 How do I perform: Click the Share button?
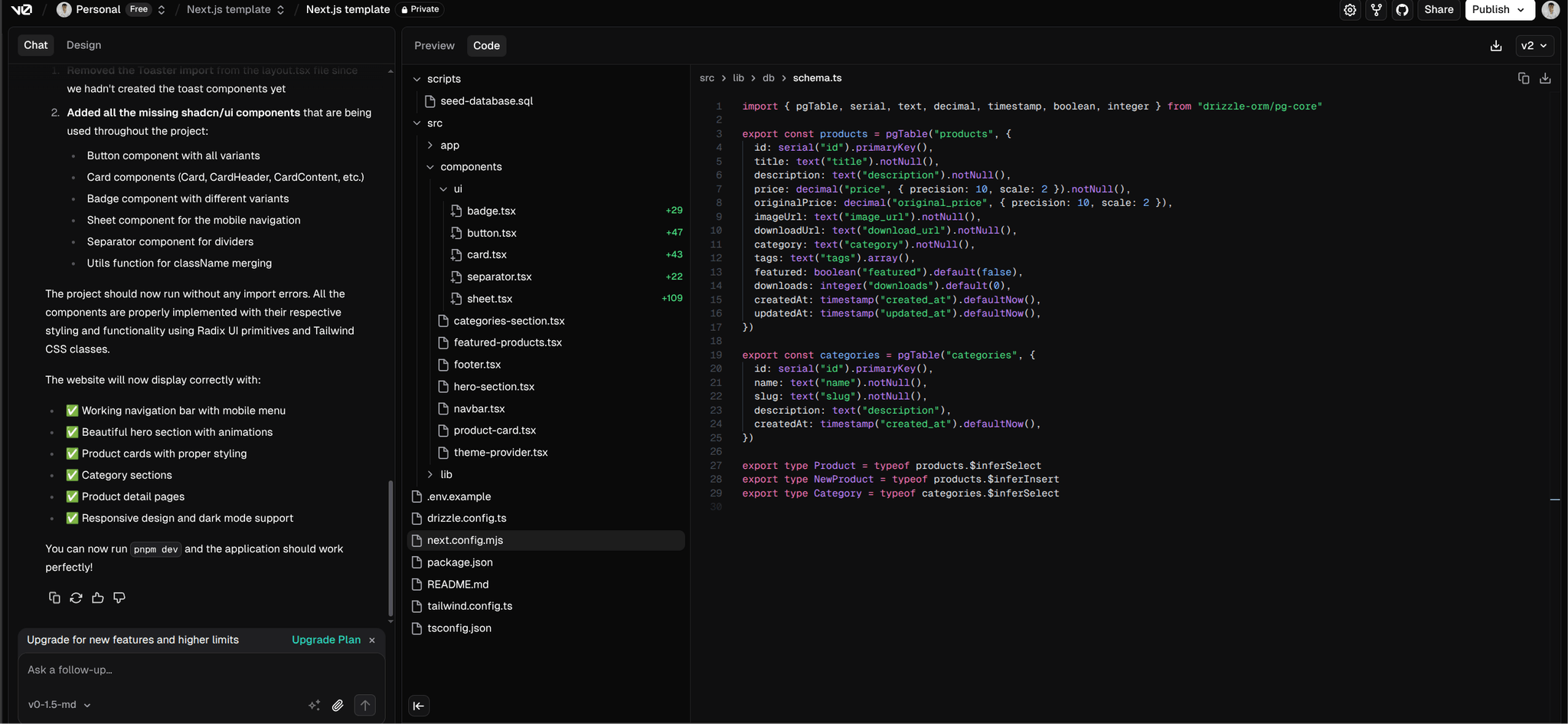1438,10
